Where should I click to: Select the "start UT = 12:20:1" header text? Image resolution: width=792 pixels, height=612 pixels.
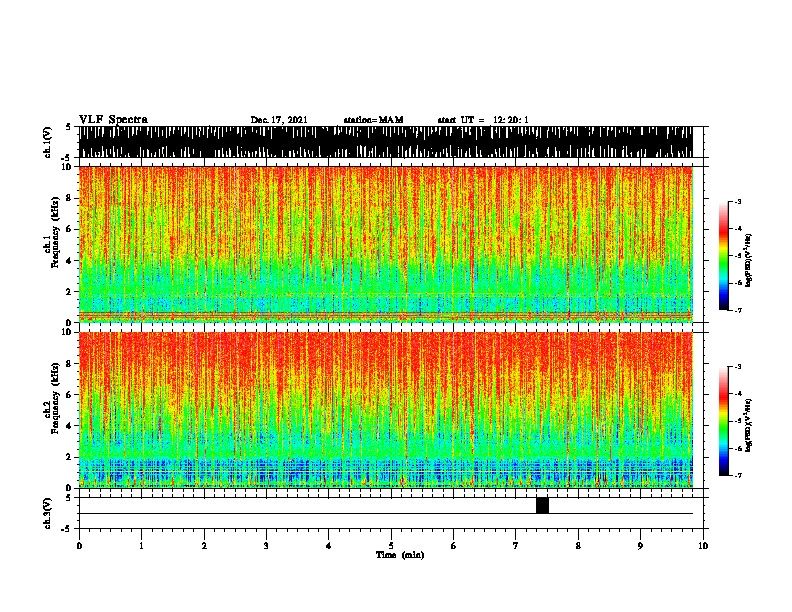tap(483, 120)
